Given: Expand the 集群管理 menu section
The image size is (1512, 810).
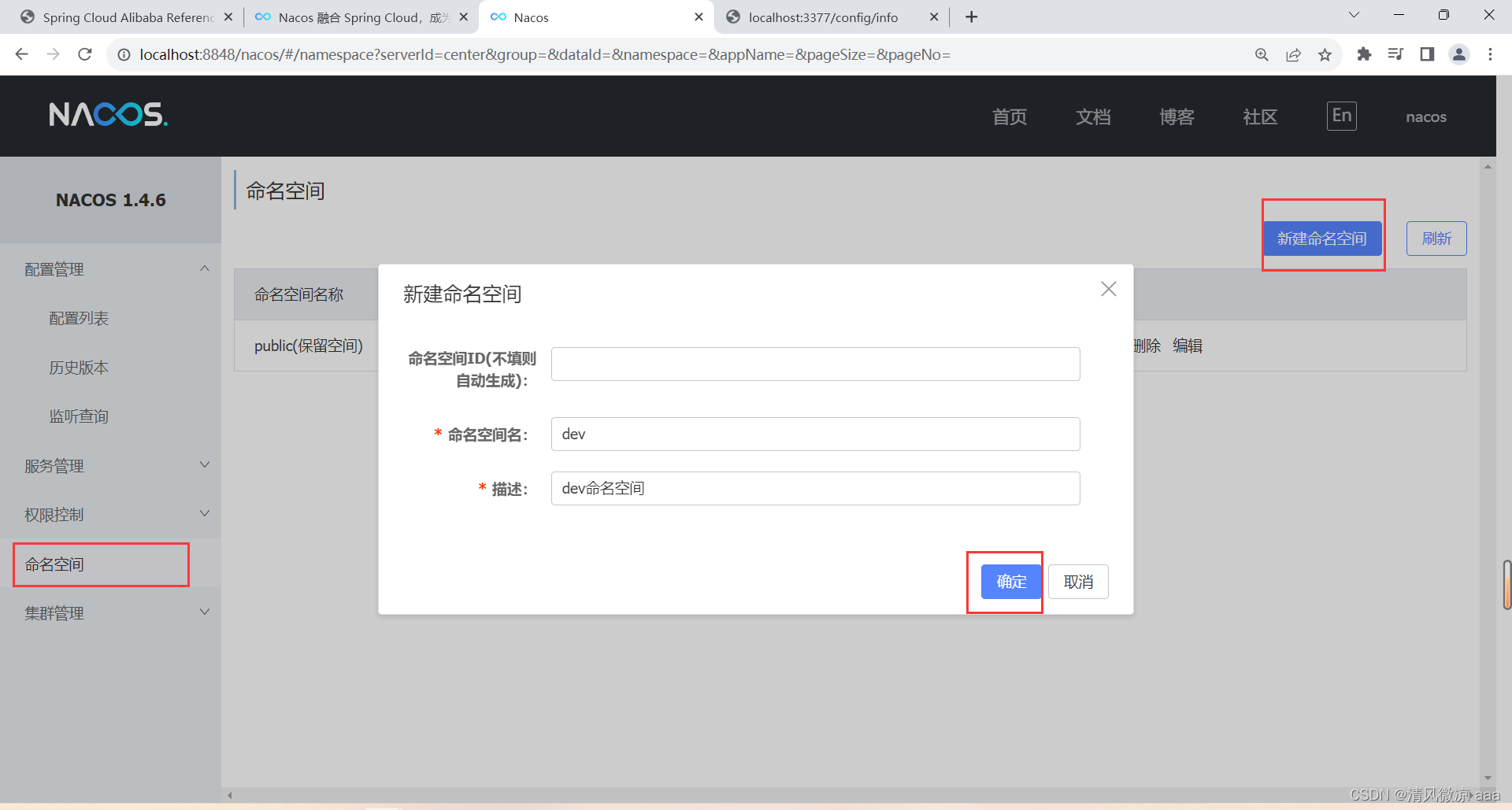Looking at the screenshot, I should (110, 613).
